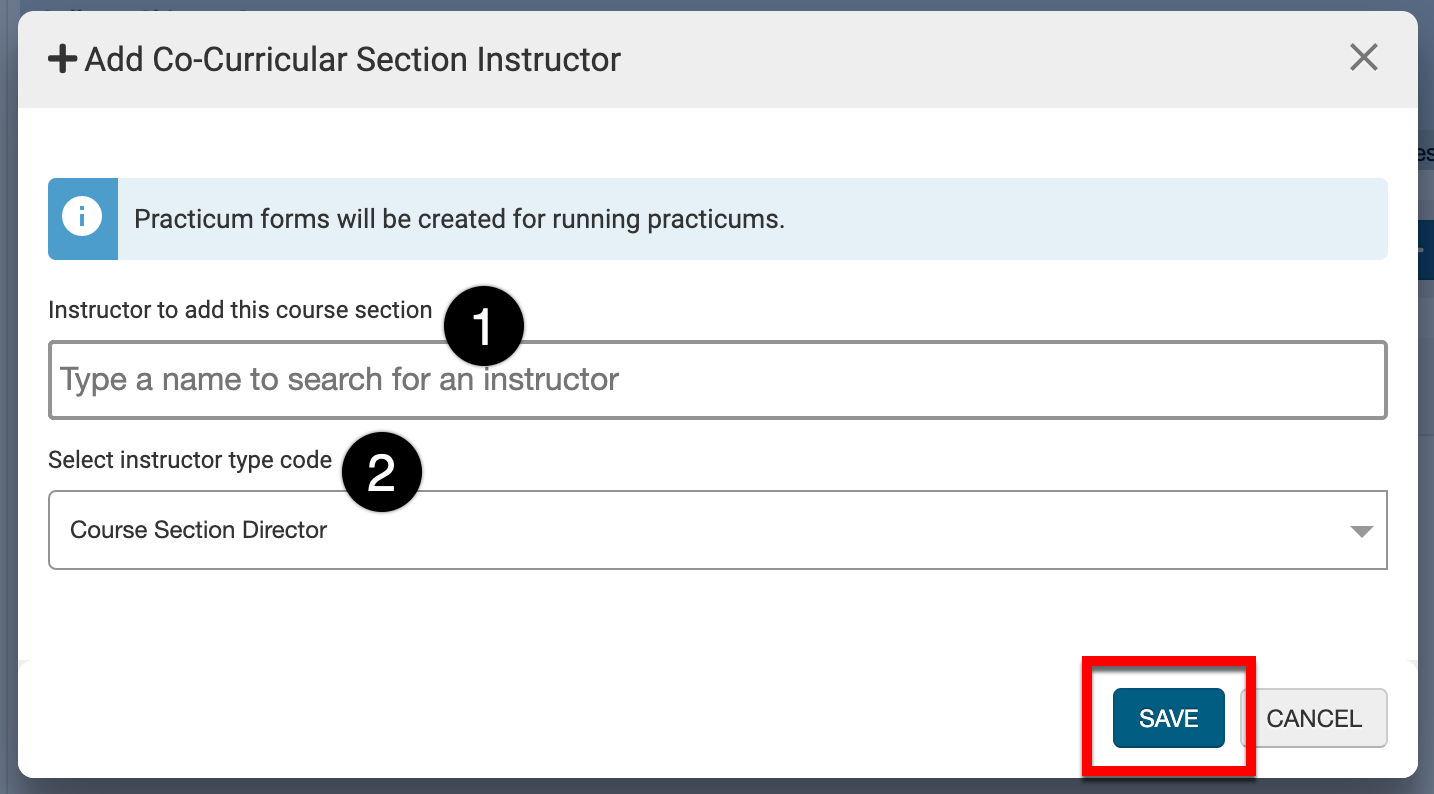The image size is (1434, 794).
Task: Click the 'Select instructor type code' label
Action: point(190,460)
